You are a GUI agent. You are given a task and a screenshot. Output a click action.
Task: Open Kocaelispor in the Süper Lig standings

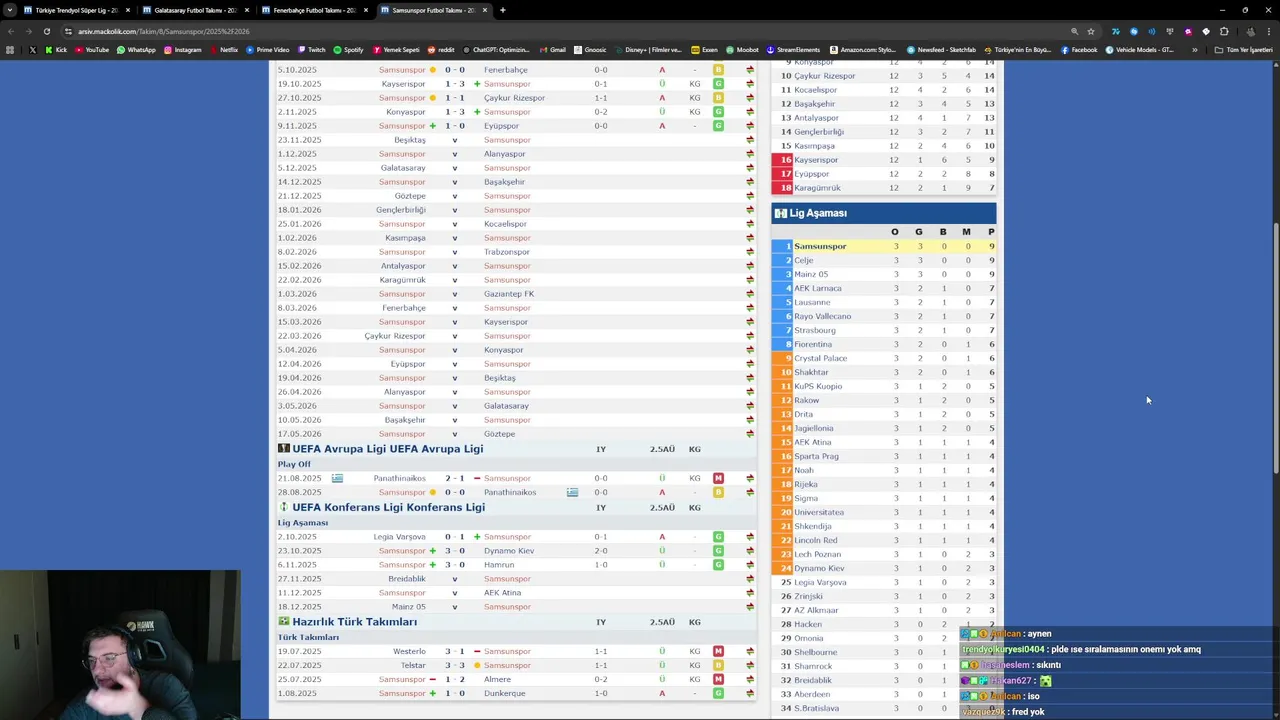(x=816, y=90)
